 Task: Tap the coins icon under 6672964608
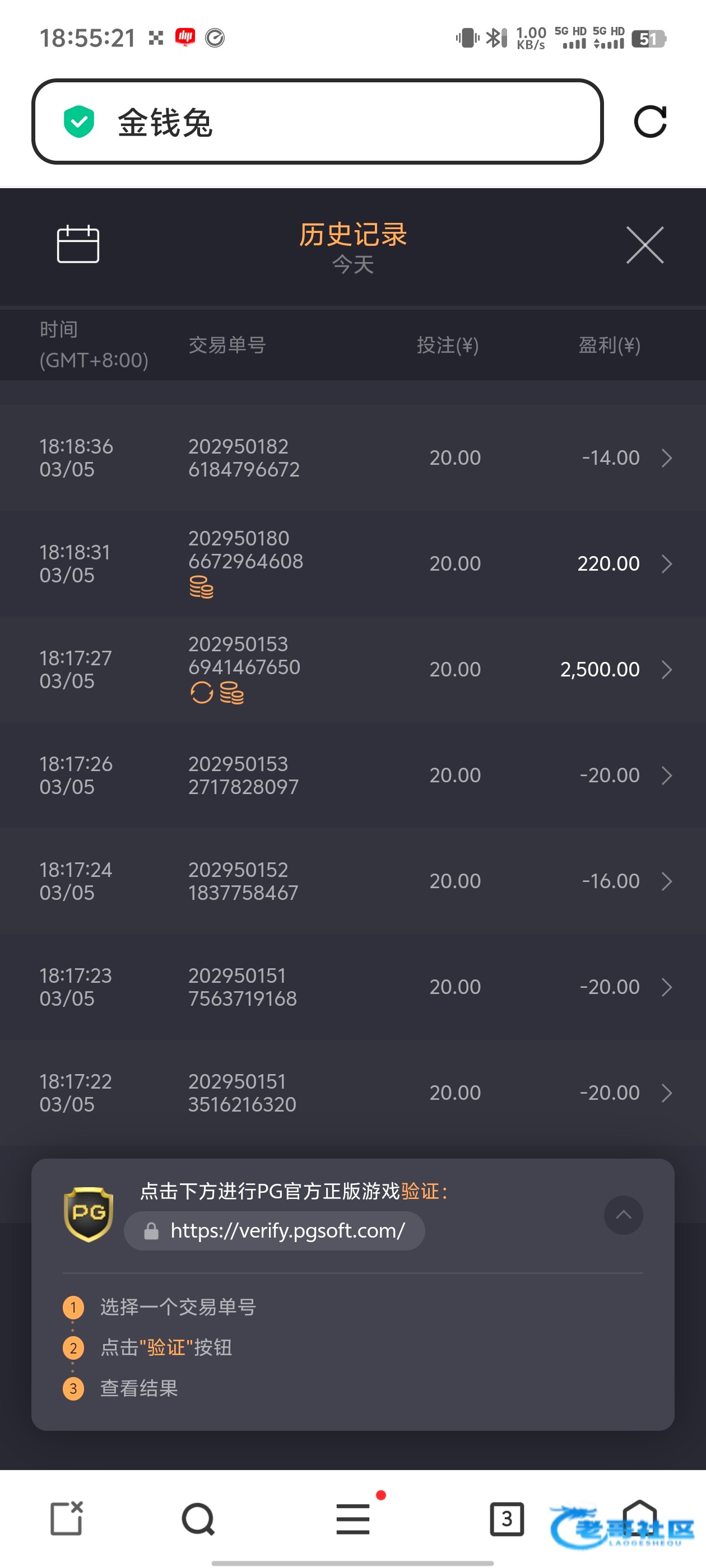point(201,587)
